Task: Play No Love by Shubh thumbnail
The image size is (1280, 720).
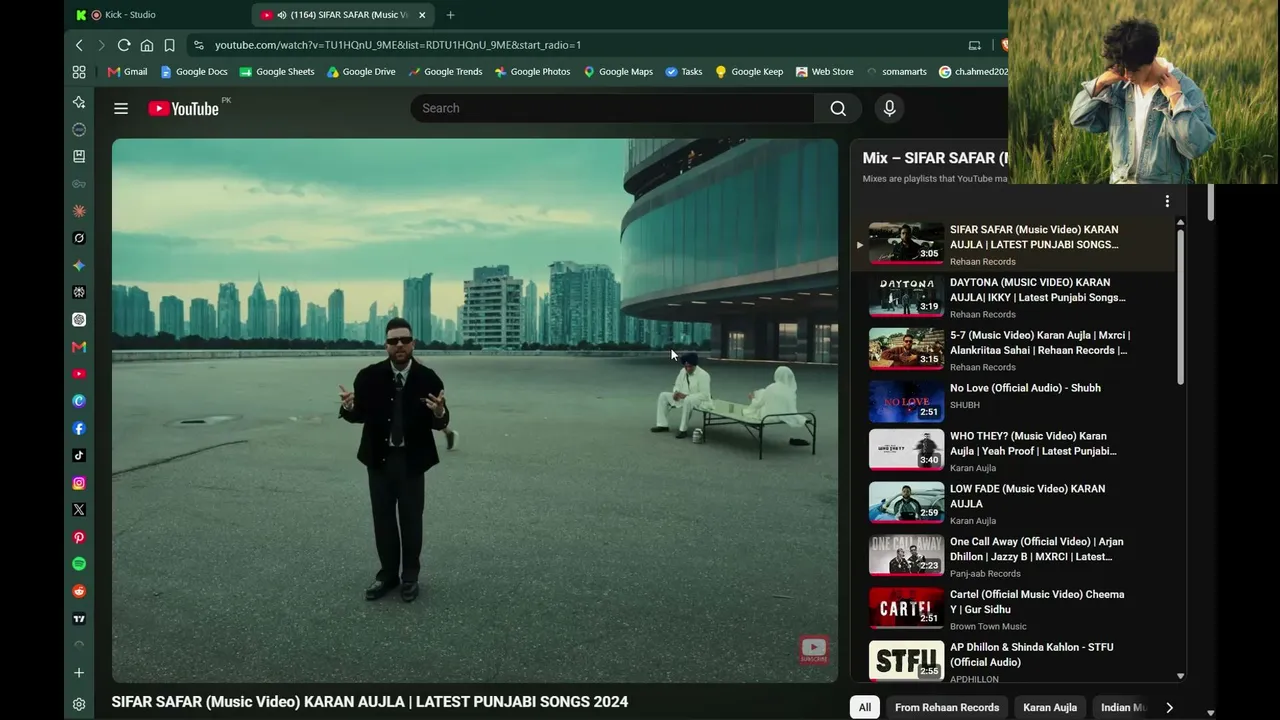Action: (x=906, y=401)
